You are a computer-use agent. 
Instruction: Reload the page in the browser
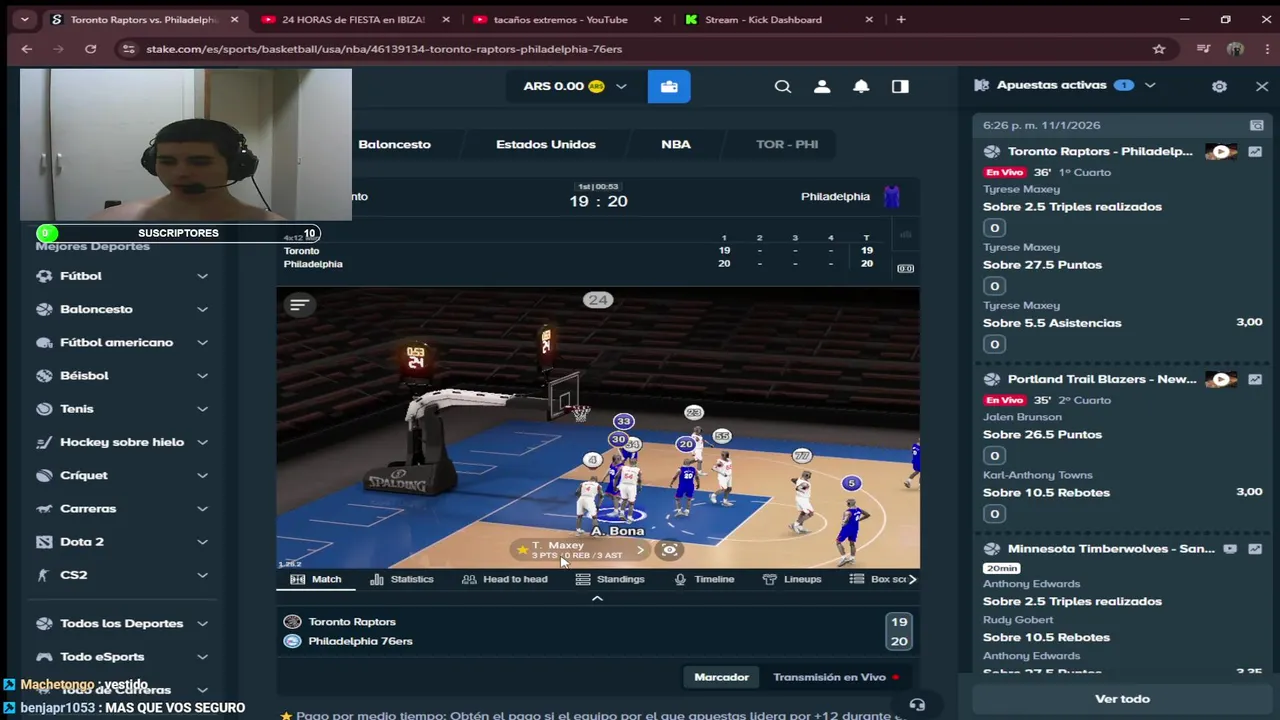(90, 49)
